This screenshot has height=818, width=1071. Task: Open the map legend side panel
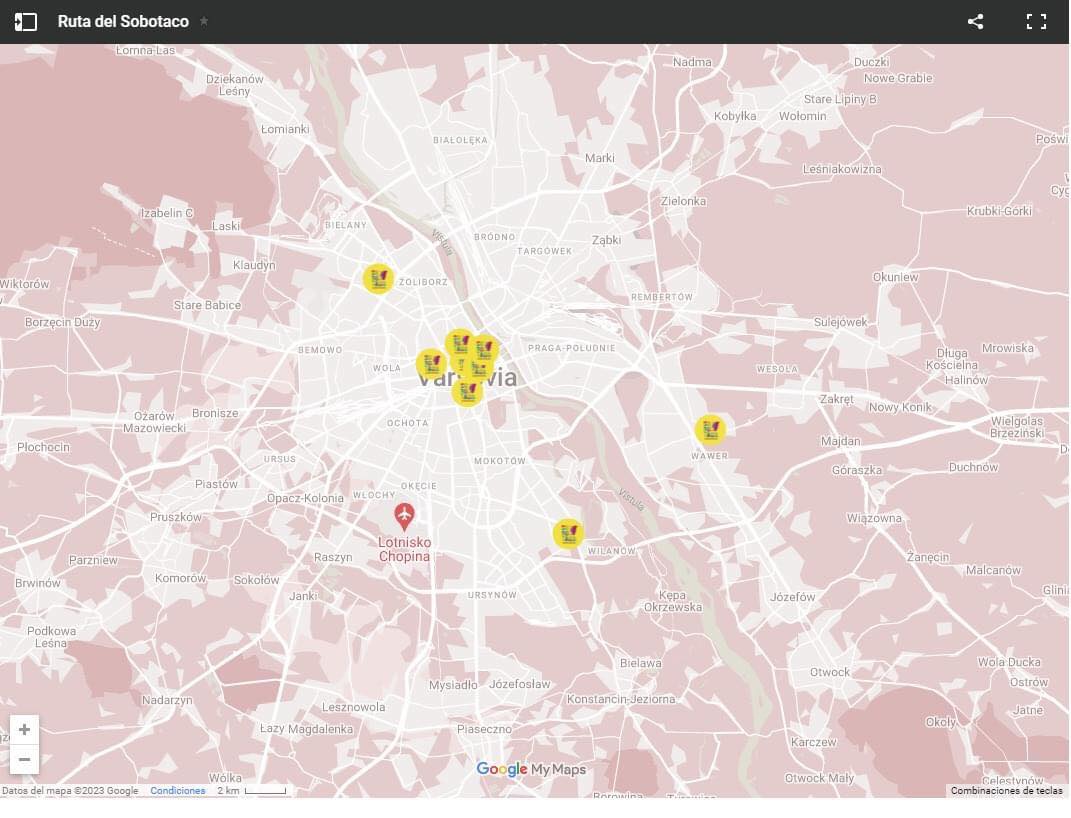tap(25, 22)
